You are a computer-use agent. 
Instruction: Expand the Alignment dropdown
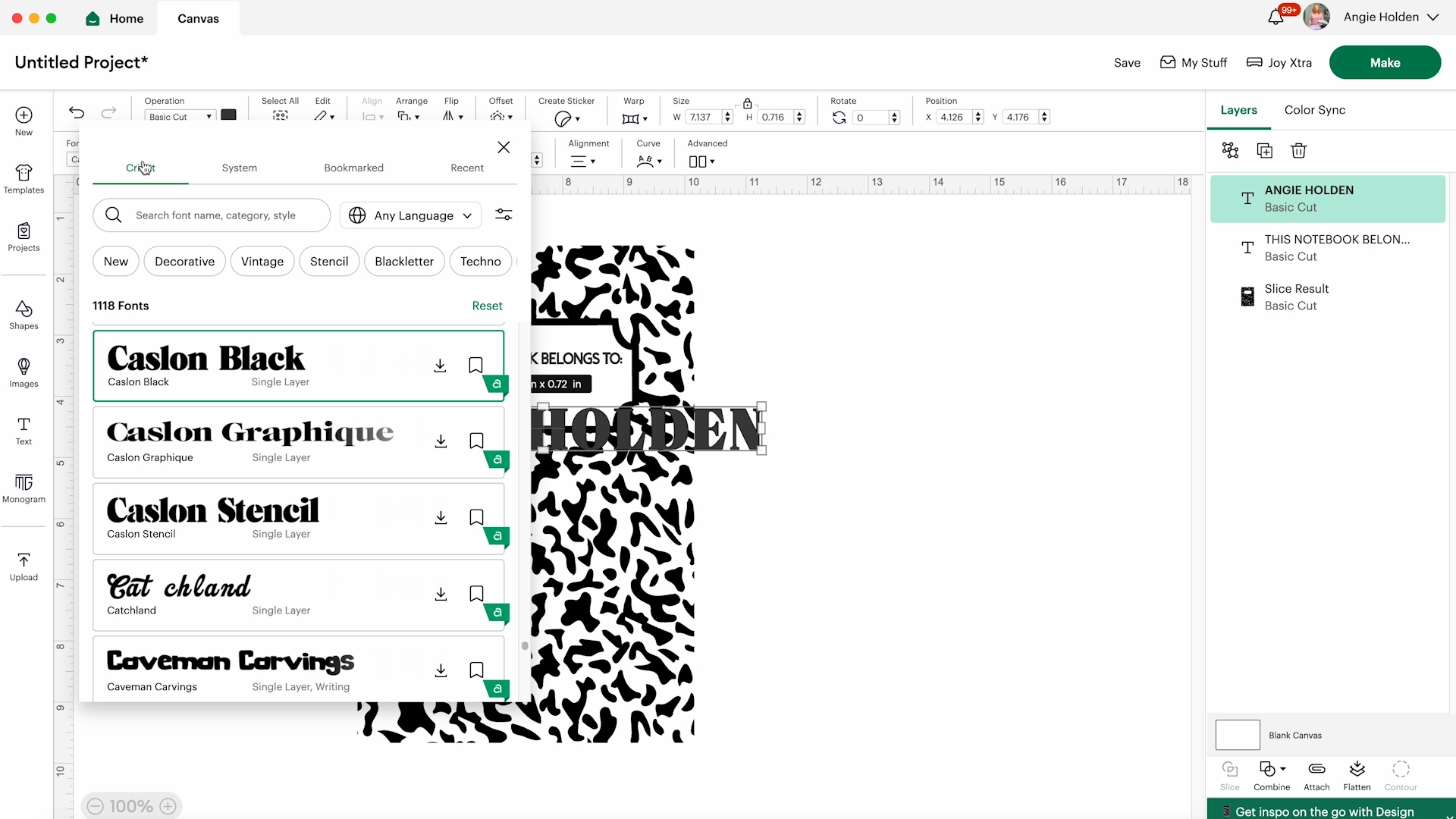pyautogui.click(x=583, y=162)
